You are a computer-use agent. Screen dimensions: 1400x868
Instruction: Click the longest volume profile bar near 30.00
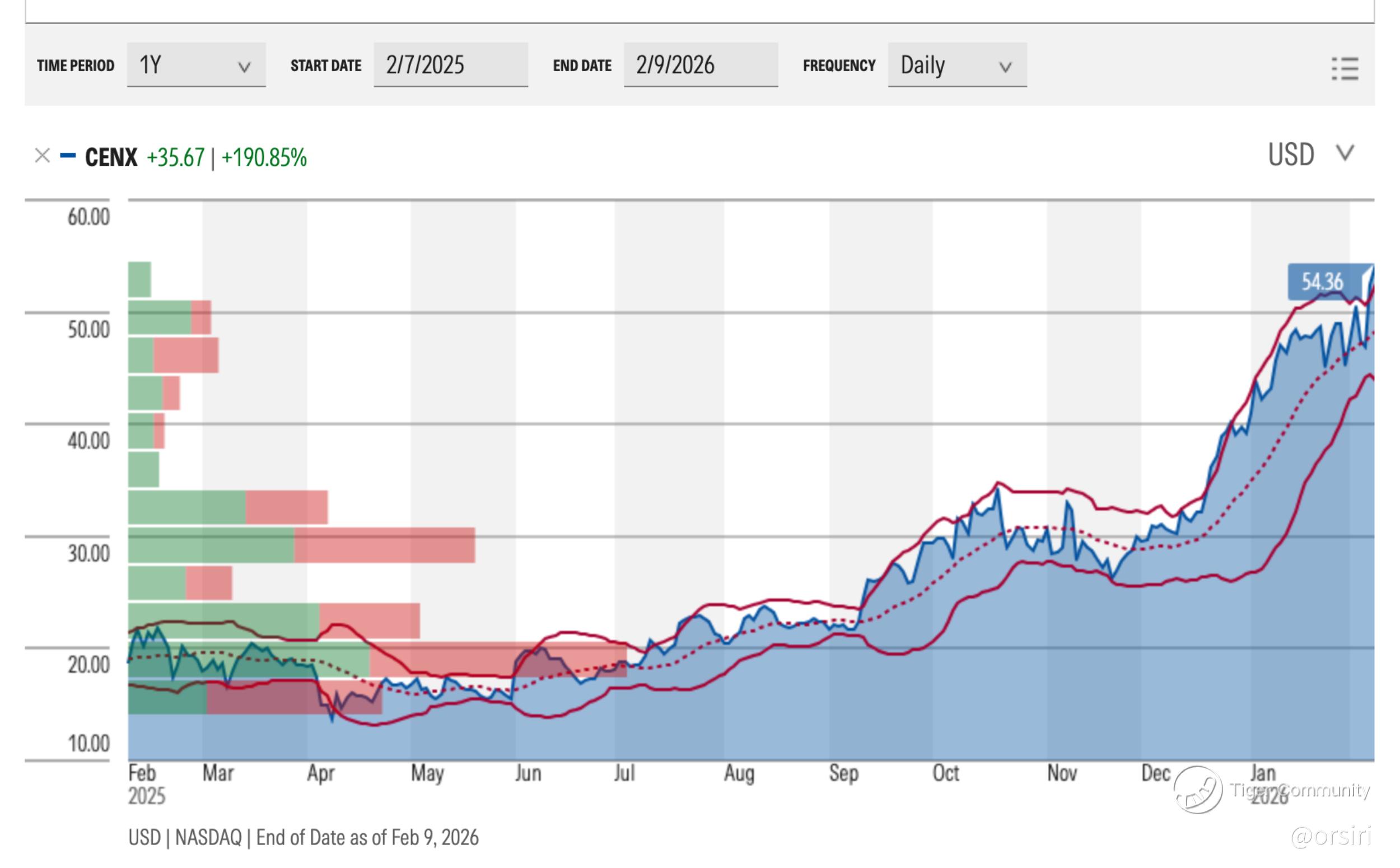301,545
